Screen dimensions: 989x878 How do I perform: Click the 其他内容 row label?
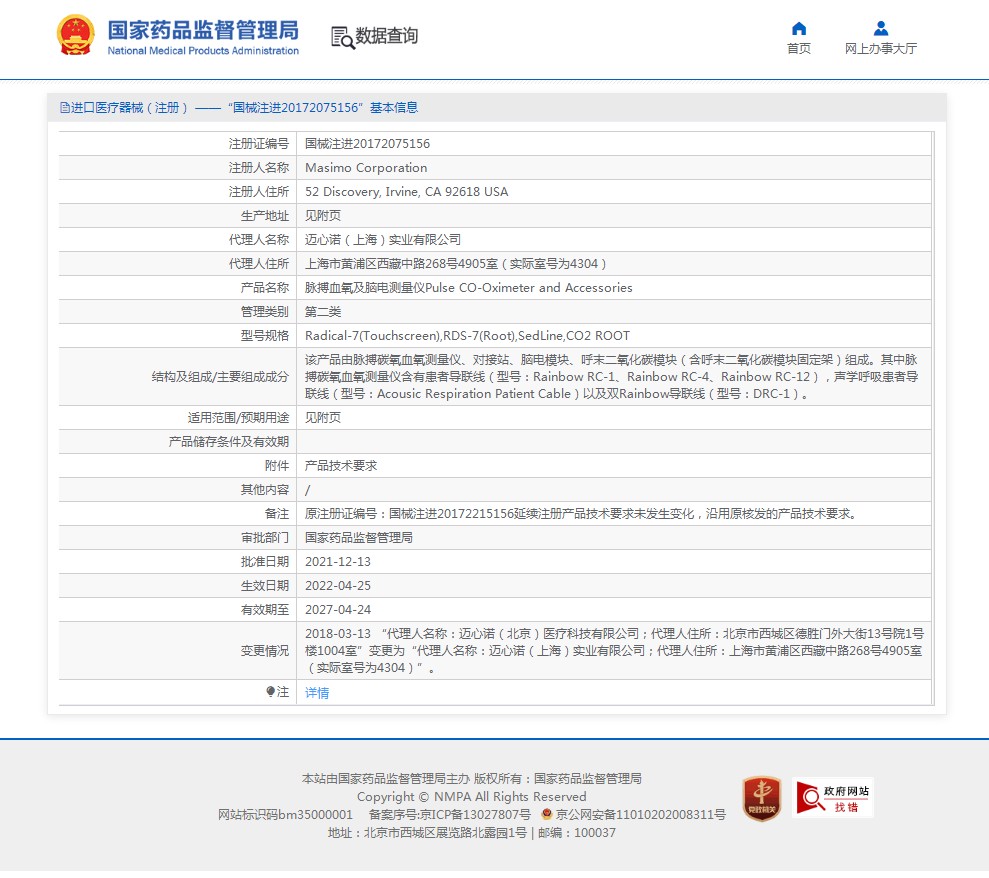[x=265, y=489]
